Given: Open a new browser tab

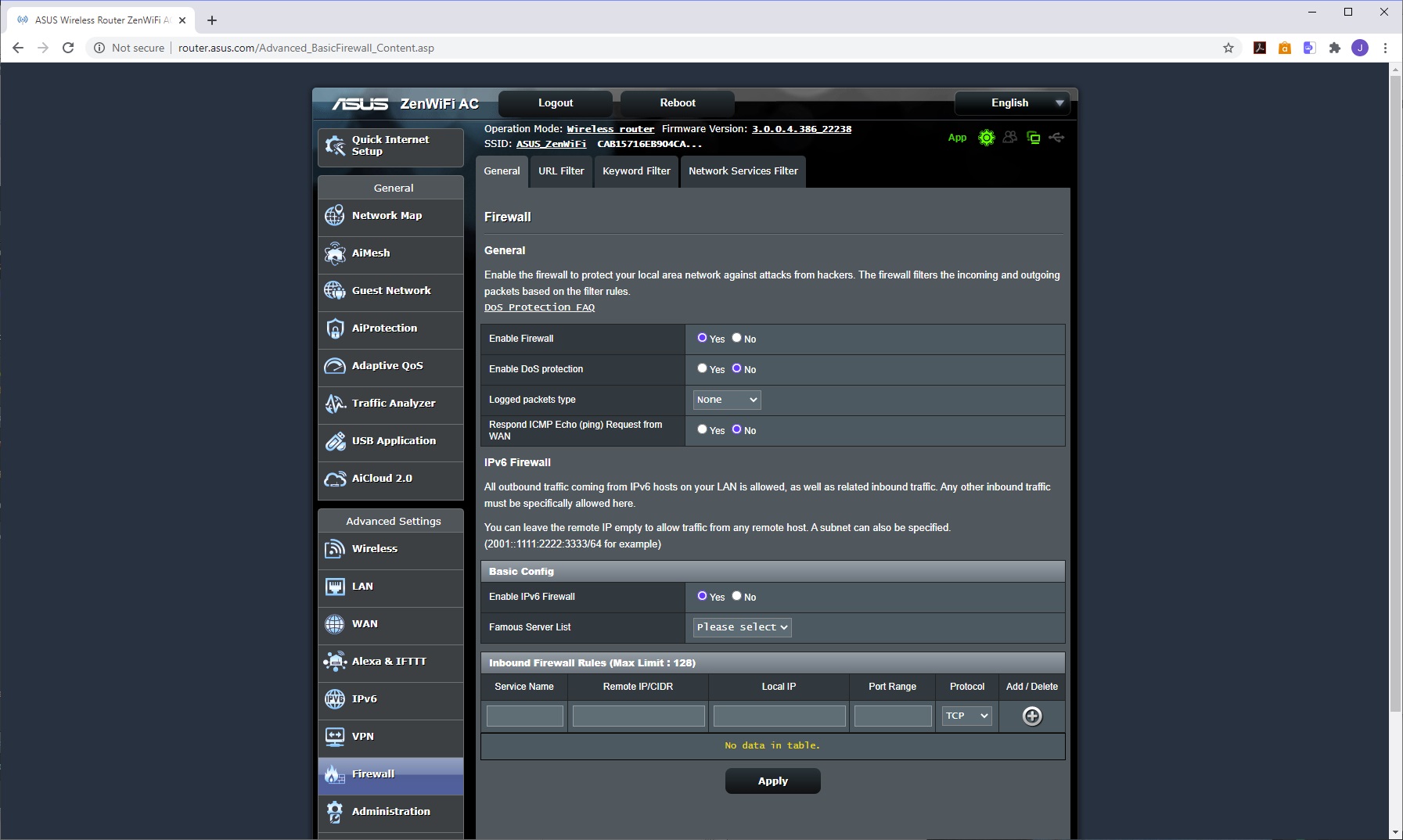Looking at the screenshot, I should tap(212, 20).
